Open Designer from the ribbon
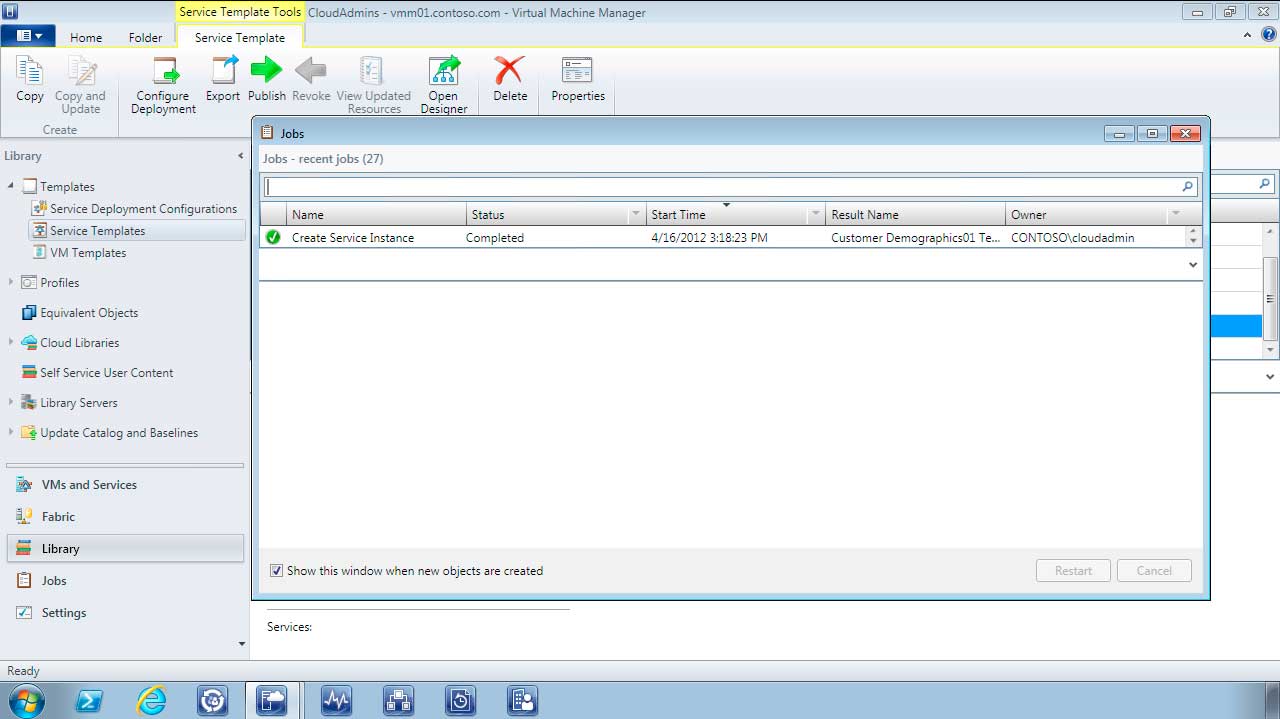Screen dimensions: 1280x719 click(x=443, y=84)
